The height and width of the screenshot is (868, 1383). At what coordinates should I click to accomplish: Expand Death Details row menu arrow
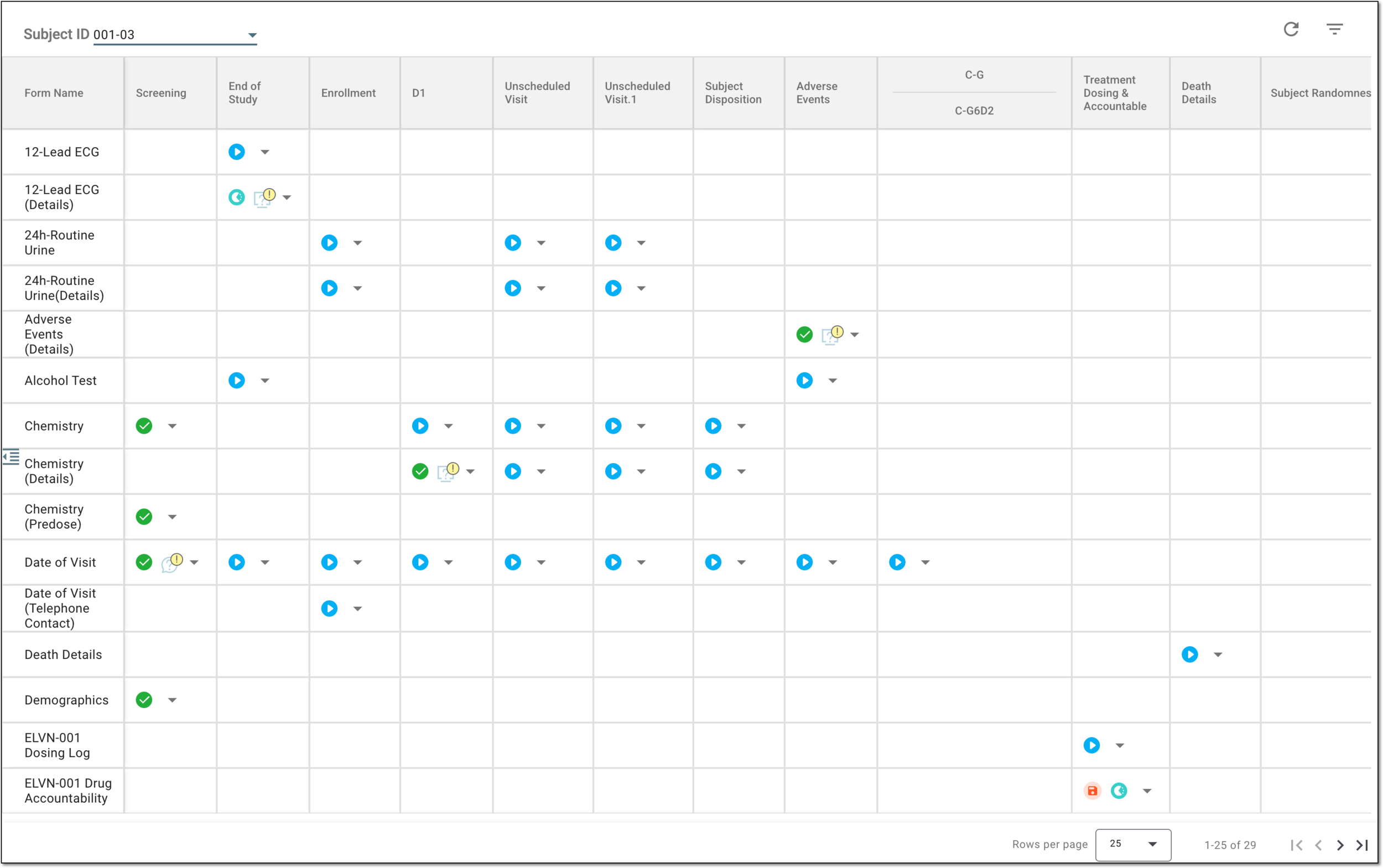pyautogui.click(x=1218, y=654)
